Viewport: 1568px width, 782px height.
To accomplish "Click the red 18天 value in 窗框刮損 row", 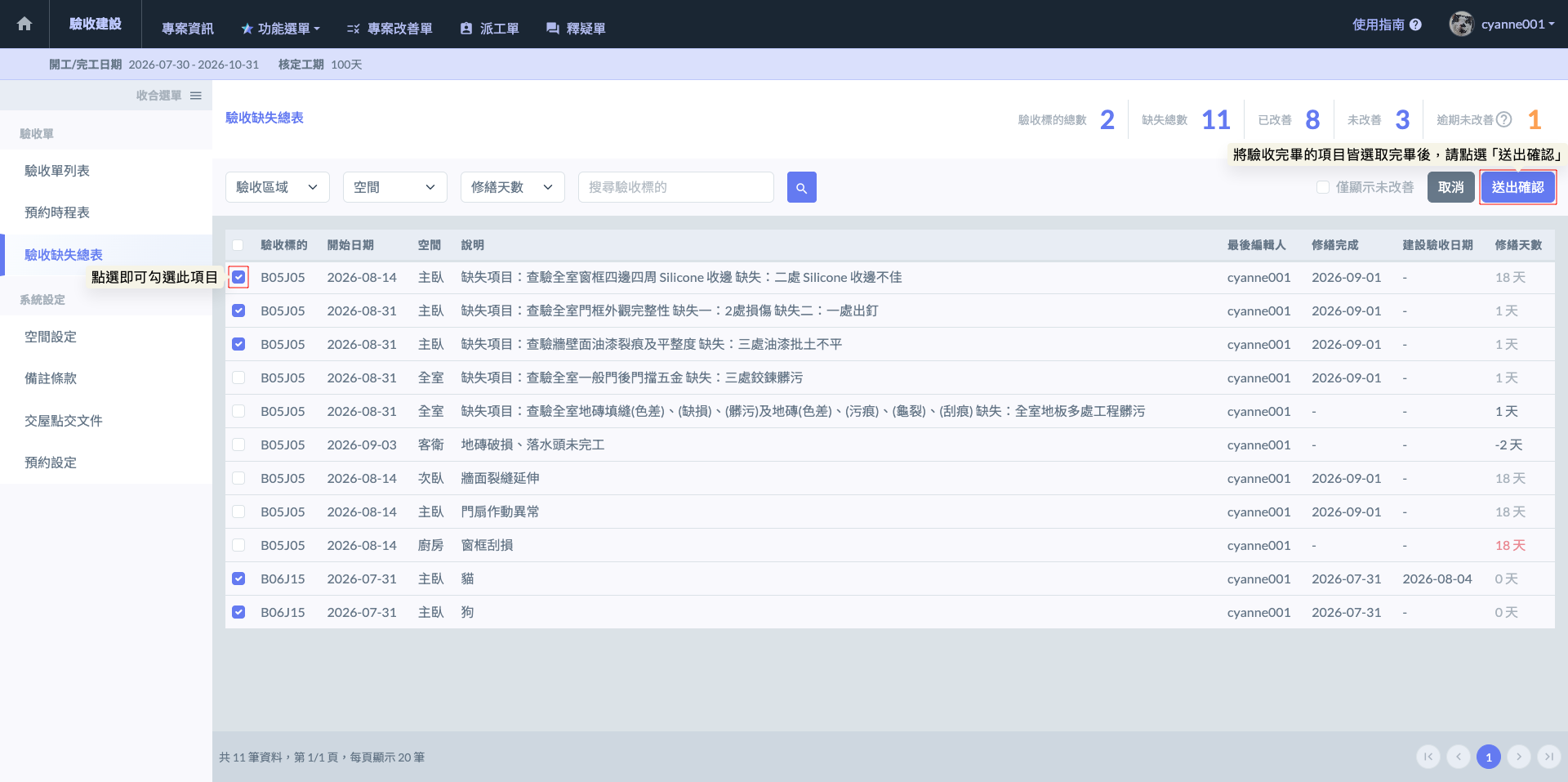I will click(x=1510, y=545).
